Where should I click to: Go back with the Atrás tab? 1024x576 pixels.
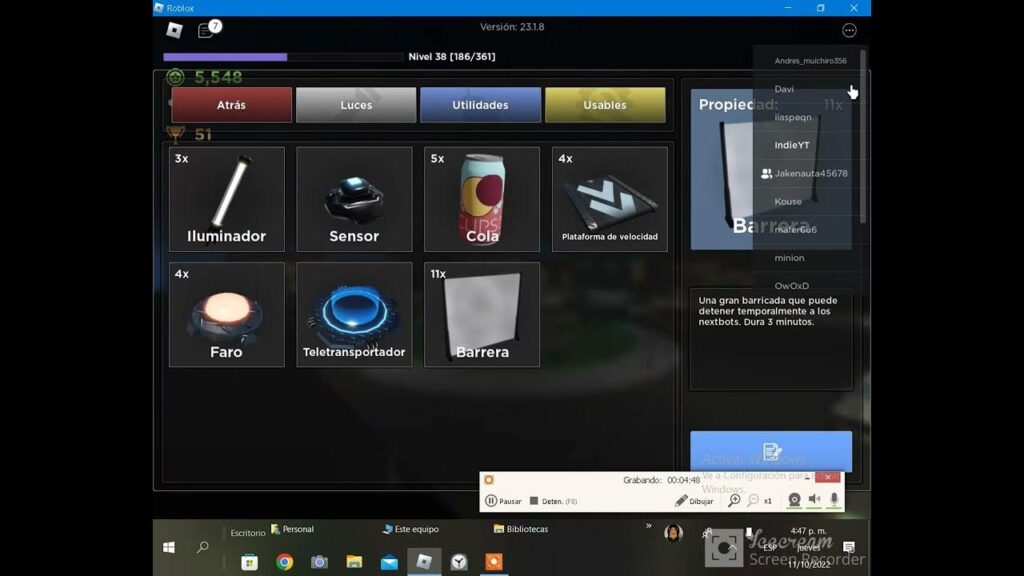coord(231,105)
